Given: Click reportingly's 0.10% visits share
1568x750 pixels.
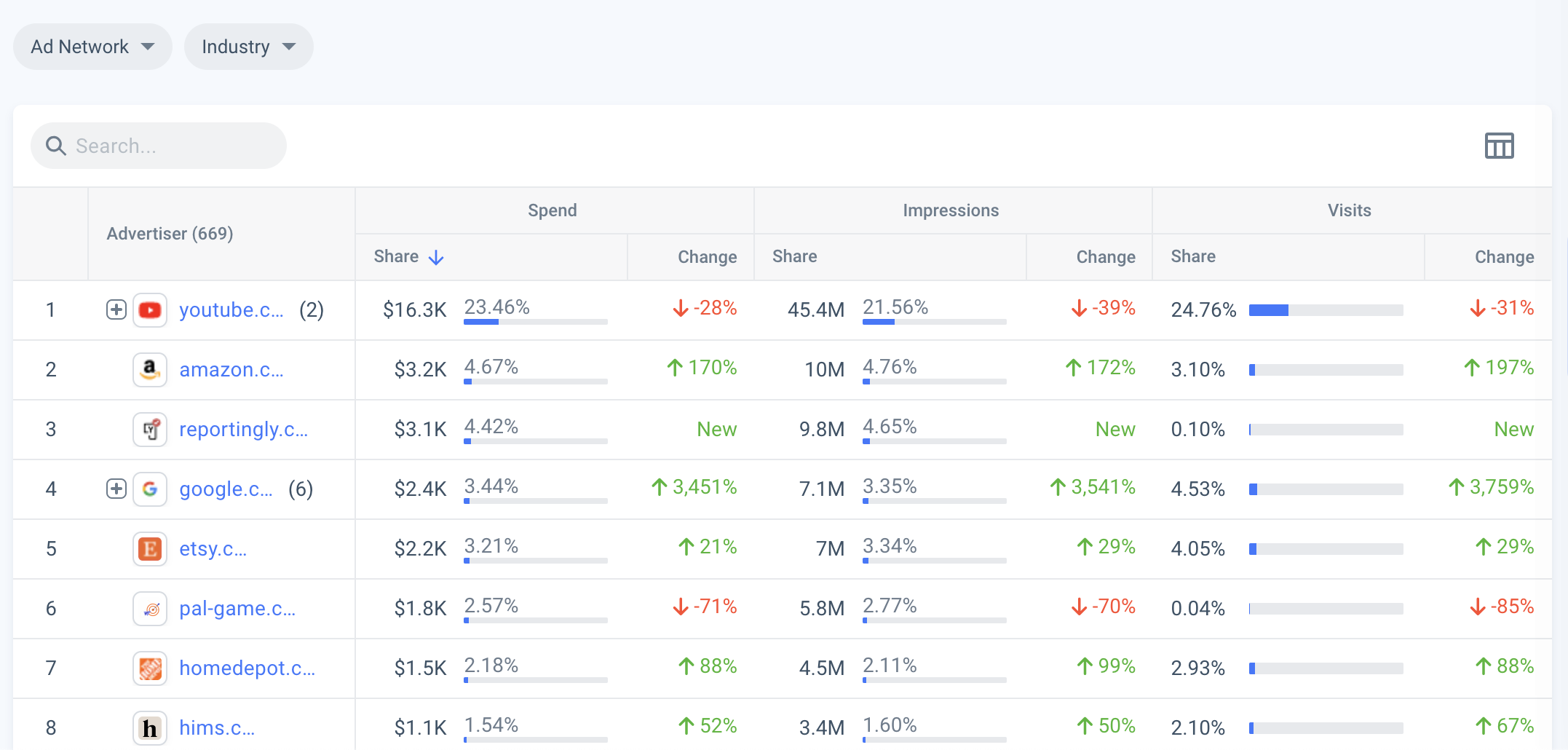Looking at the screenshot, I should [1198, 430].
